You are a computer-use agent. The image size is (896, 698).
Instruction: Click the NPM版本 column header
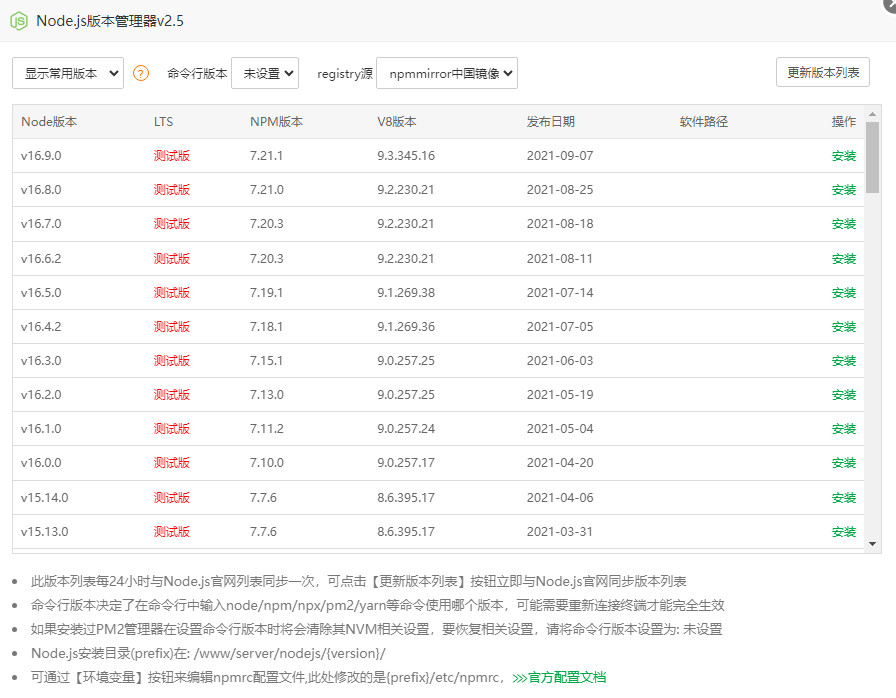pos(277,122)
